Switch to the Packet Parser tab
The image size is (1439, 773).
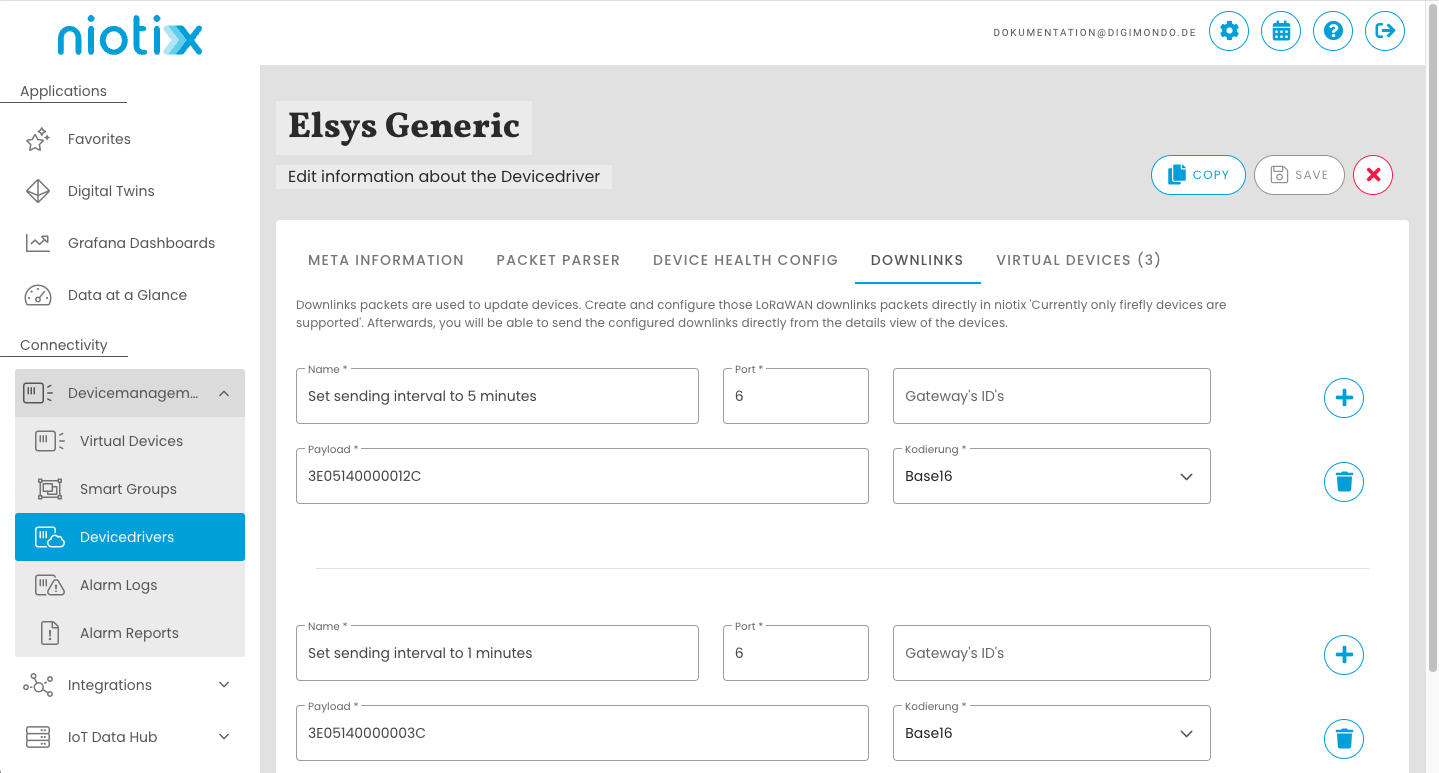558,260
